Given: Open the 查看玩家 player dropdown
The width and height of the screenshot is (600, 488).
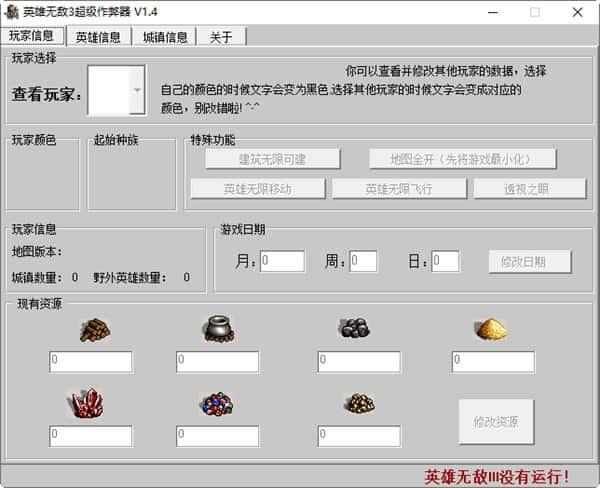Looking at the screenshot, I should (136, 90).
